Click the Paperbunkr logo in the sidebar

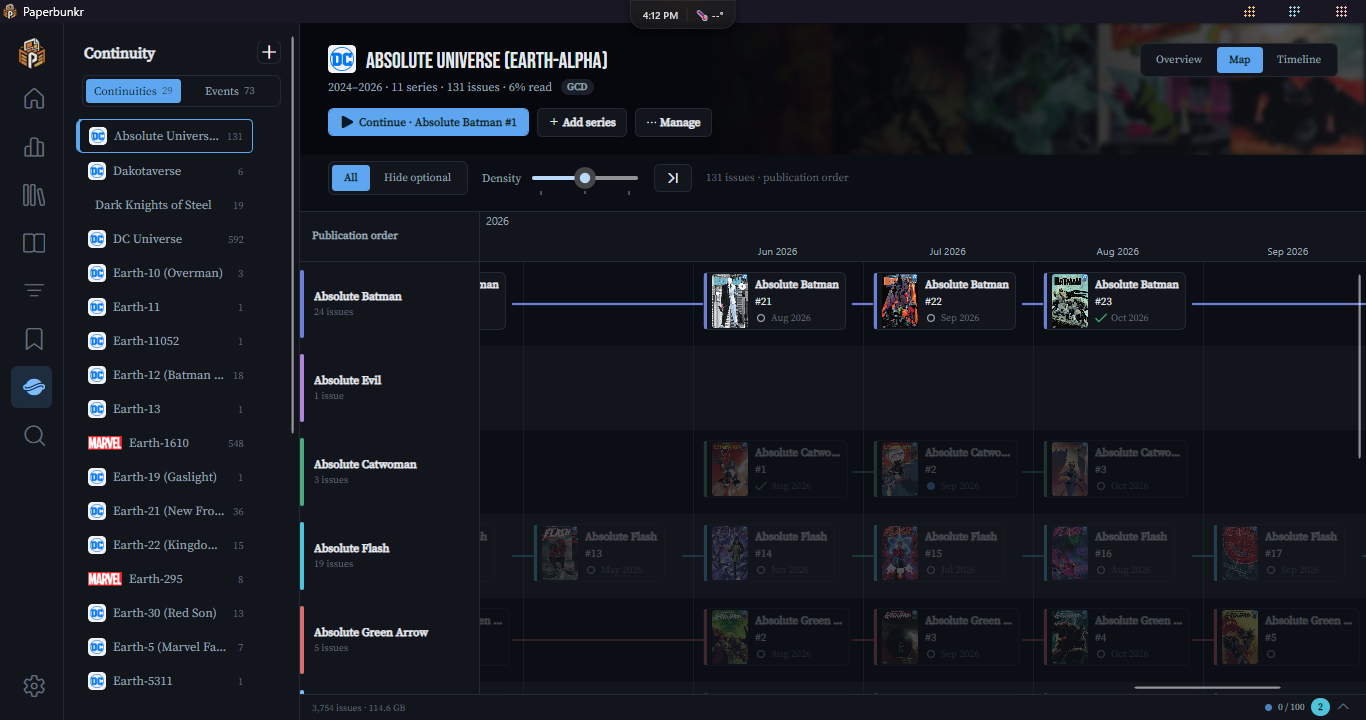32,52
